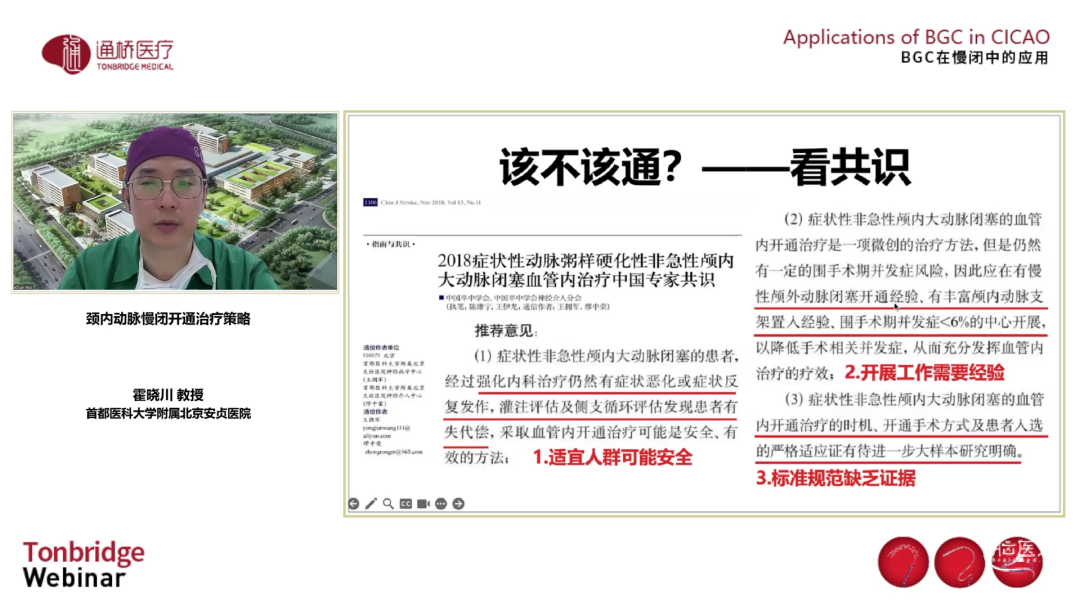Go to the previous slide arrow
The image size is (1080, 607).
point(353,504)
